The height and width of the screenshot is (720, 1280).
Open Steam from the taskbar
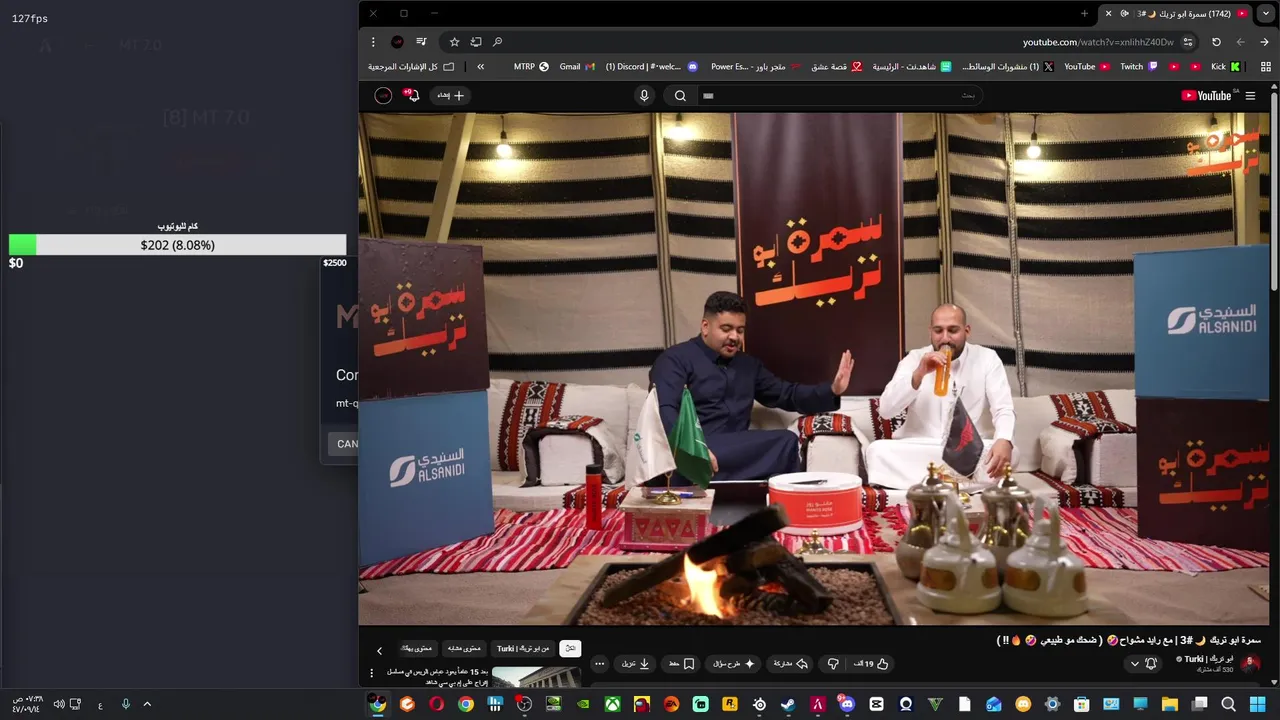click(x=788, y=704)
